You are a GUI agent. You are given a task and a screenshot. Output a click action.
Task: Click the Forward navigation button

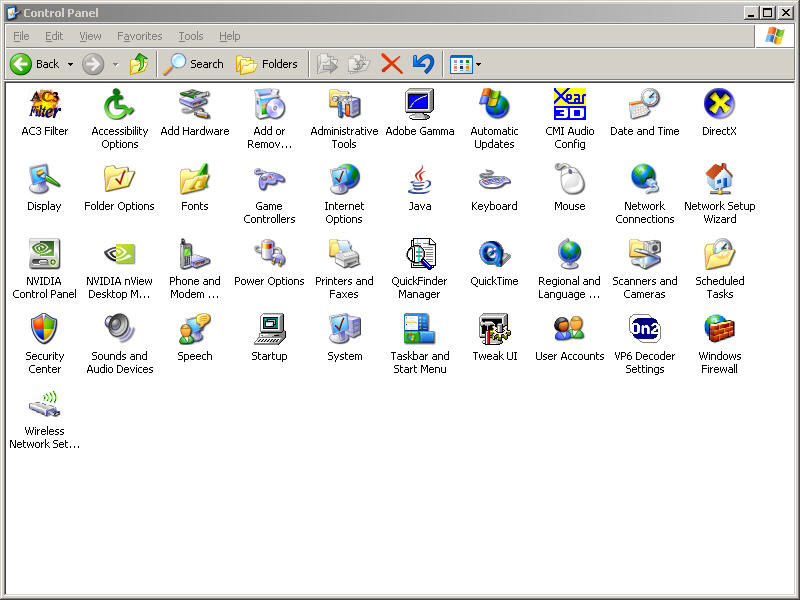coord(93,64)
